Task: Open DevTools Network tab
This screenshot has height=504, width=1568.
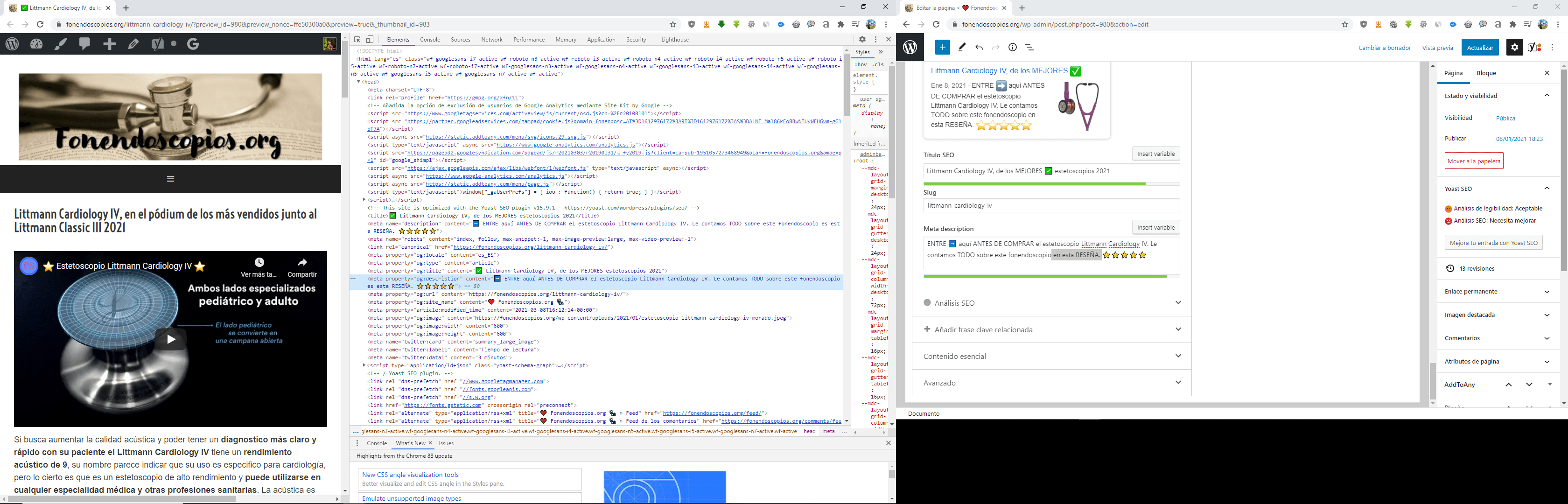Action: click(492, 40)
